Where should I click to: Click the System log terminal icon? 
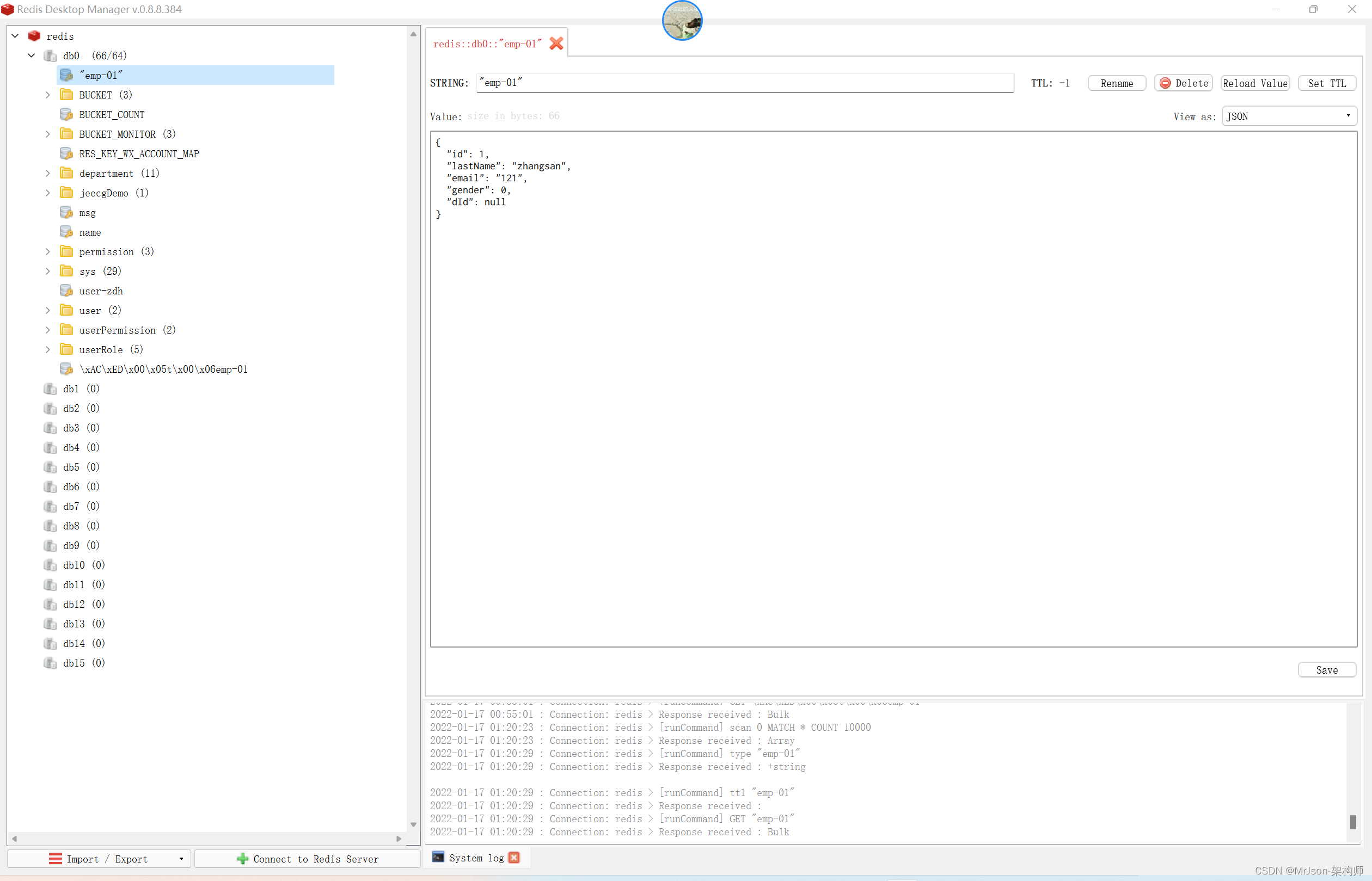coord(438,857)
